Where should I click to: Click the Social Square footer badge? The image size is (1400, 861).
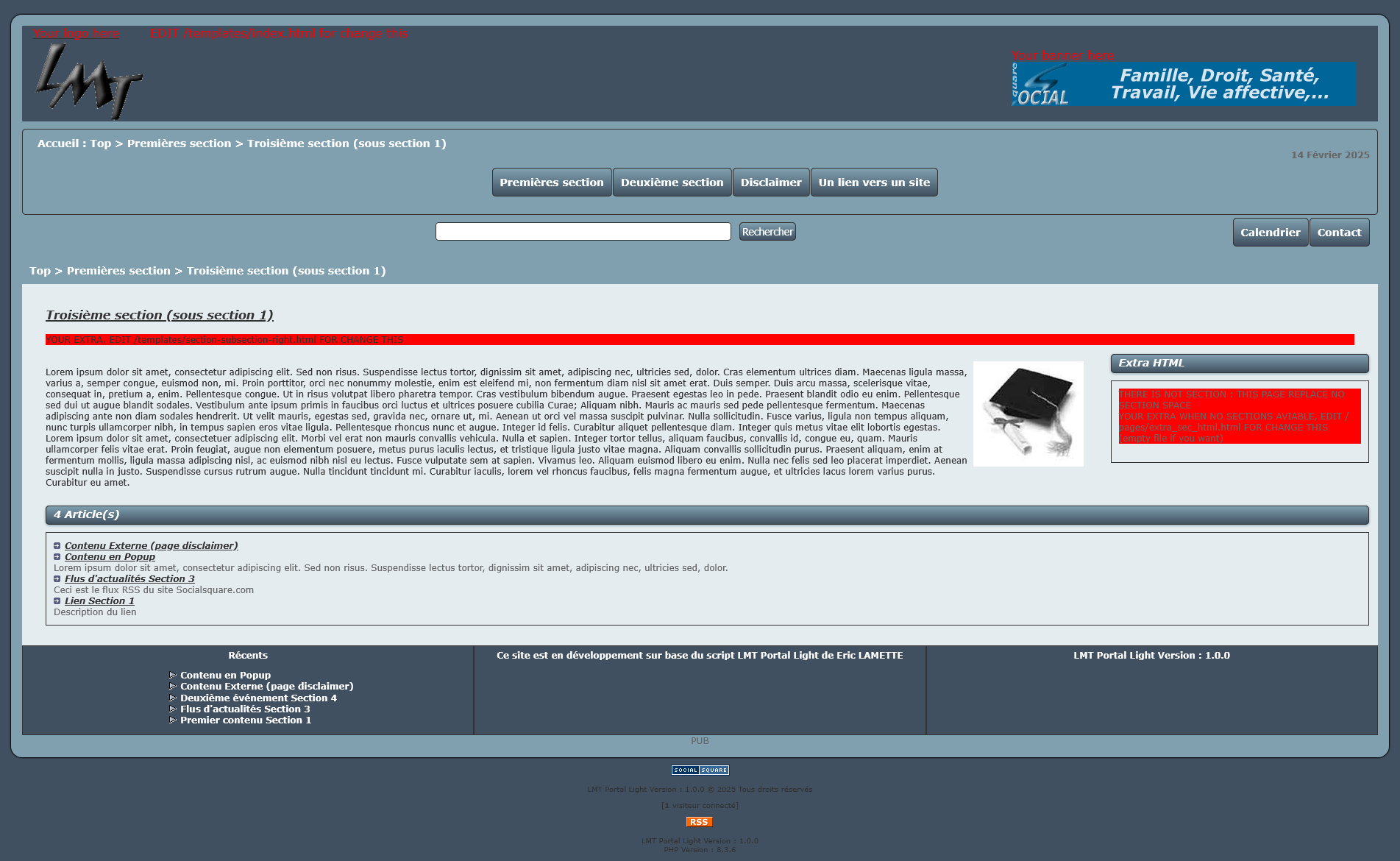point(700,770)
